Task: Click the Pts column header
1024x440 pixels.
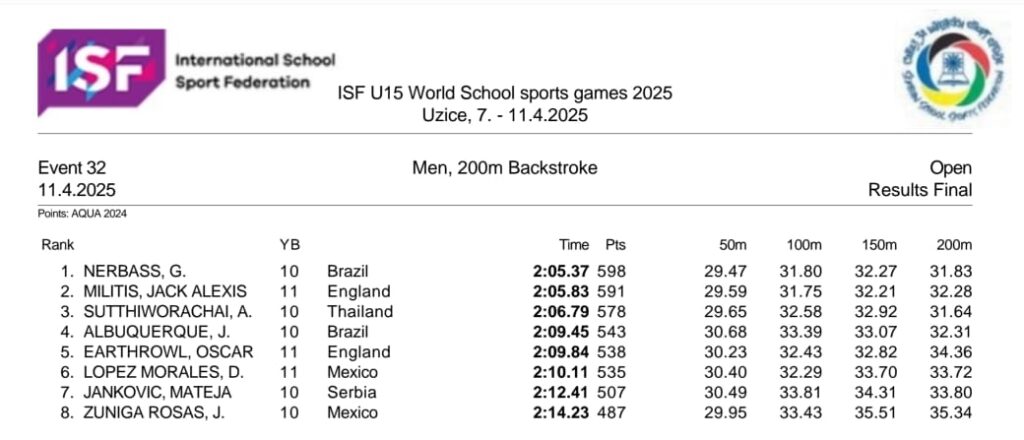Action: (615, 245)
